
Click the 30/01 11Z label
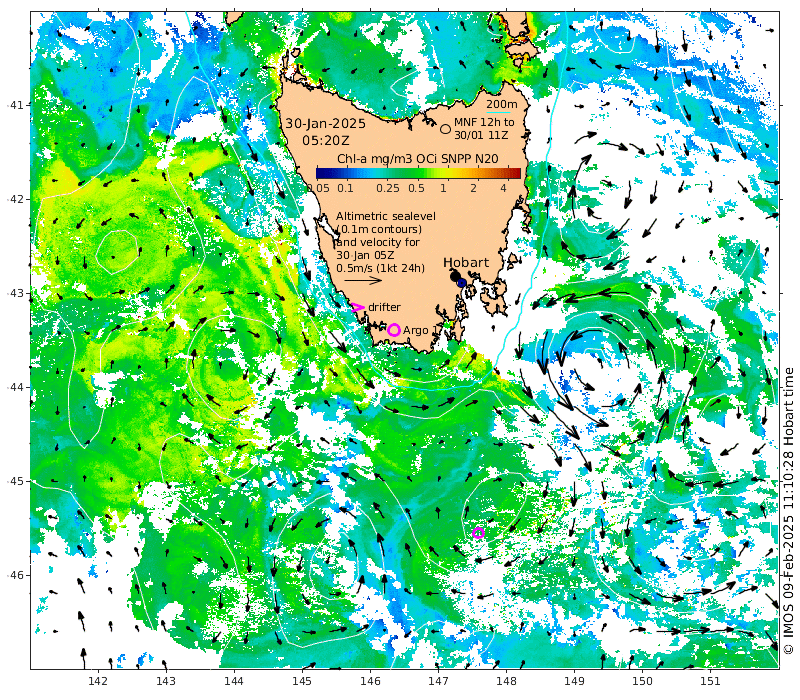(481, 135)
